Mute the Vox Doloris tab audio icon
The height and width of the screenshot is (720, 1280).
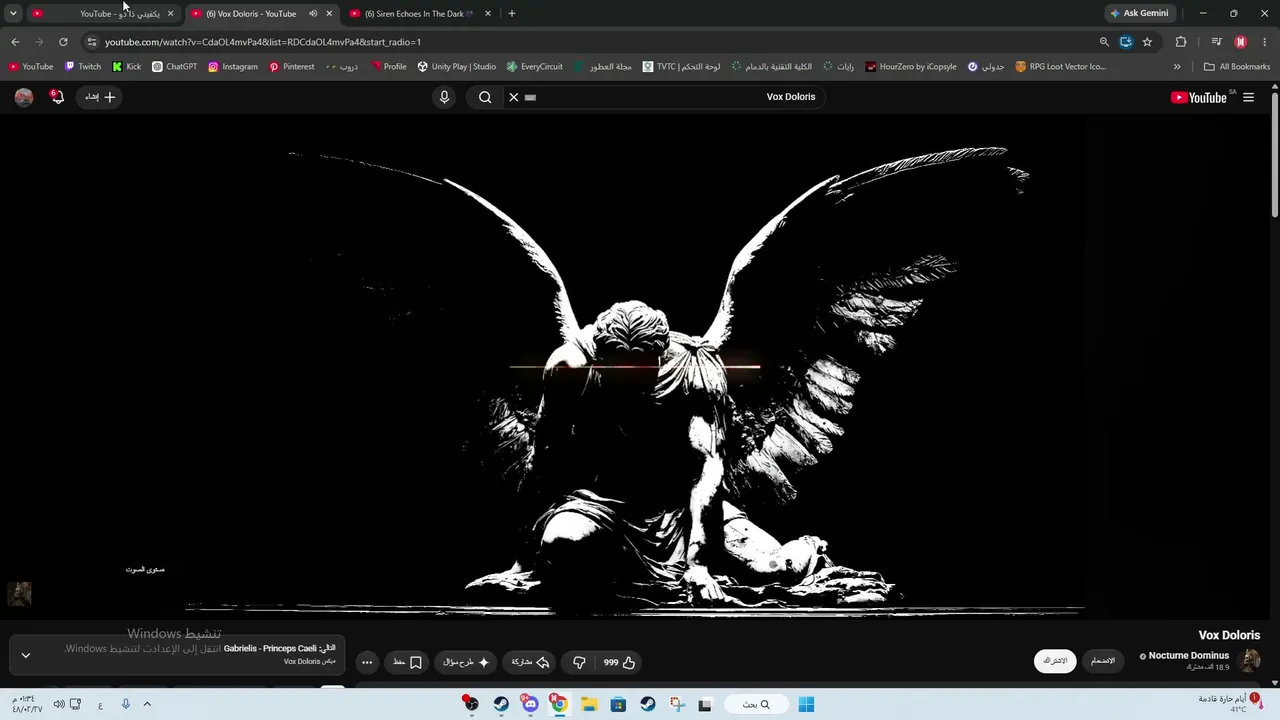(x=313, y=14)
